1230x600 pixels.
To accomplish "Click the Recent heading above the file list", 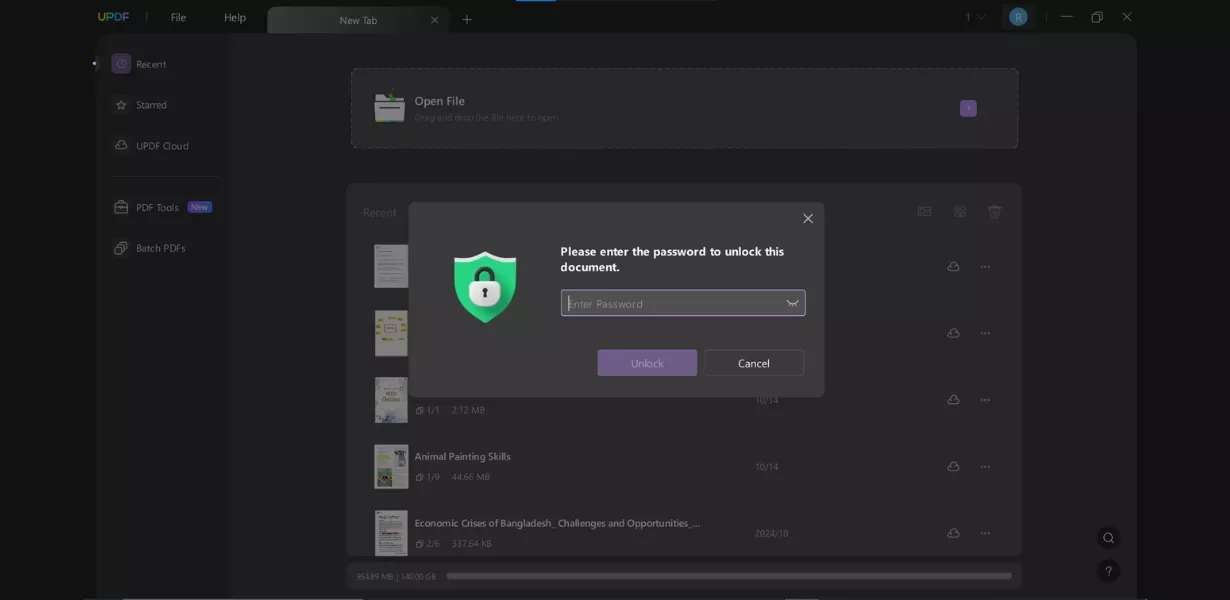I will [380, 213].
